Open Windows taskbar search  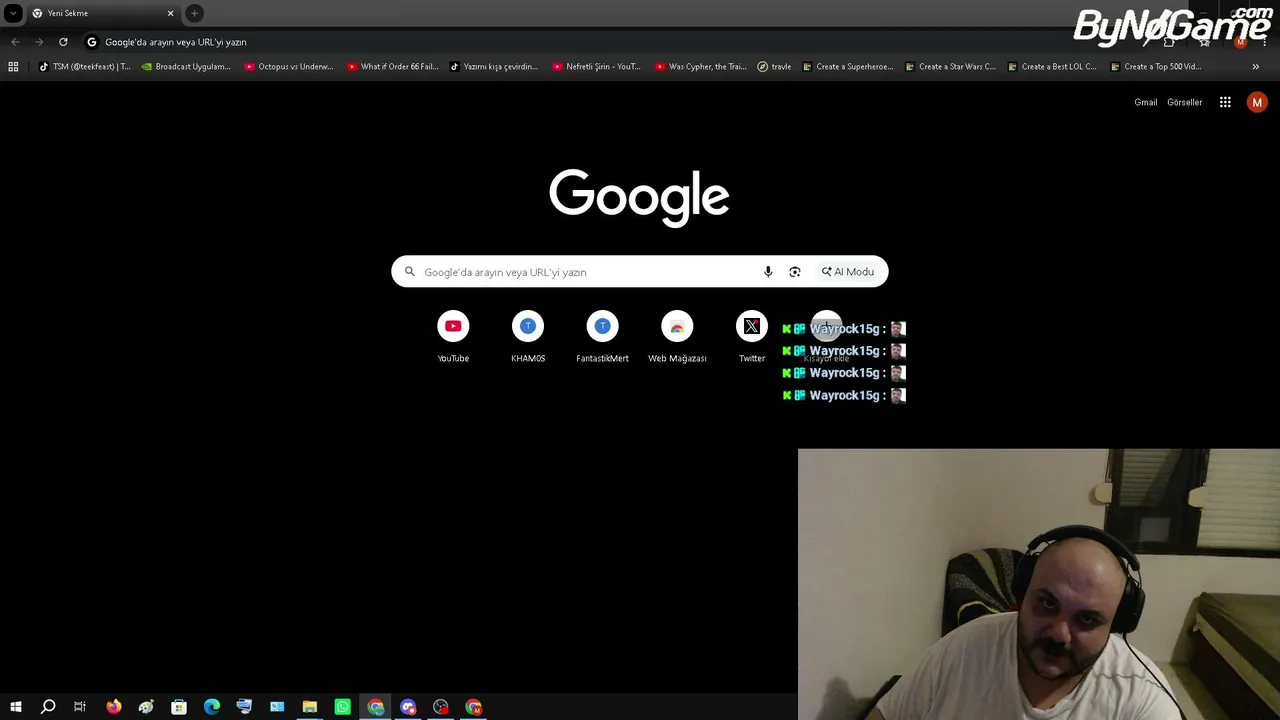coord(48,707)
